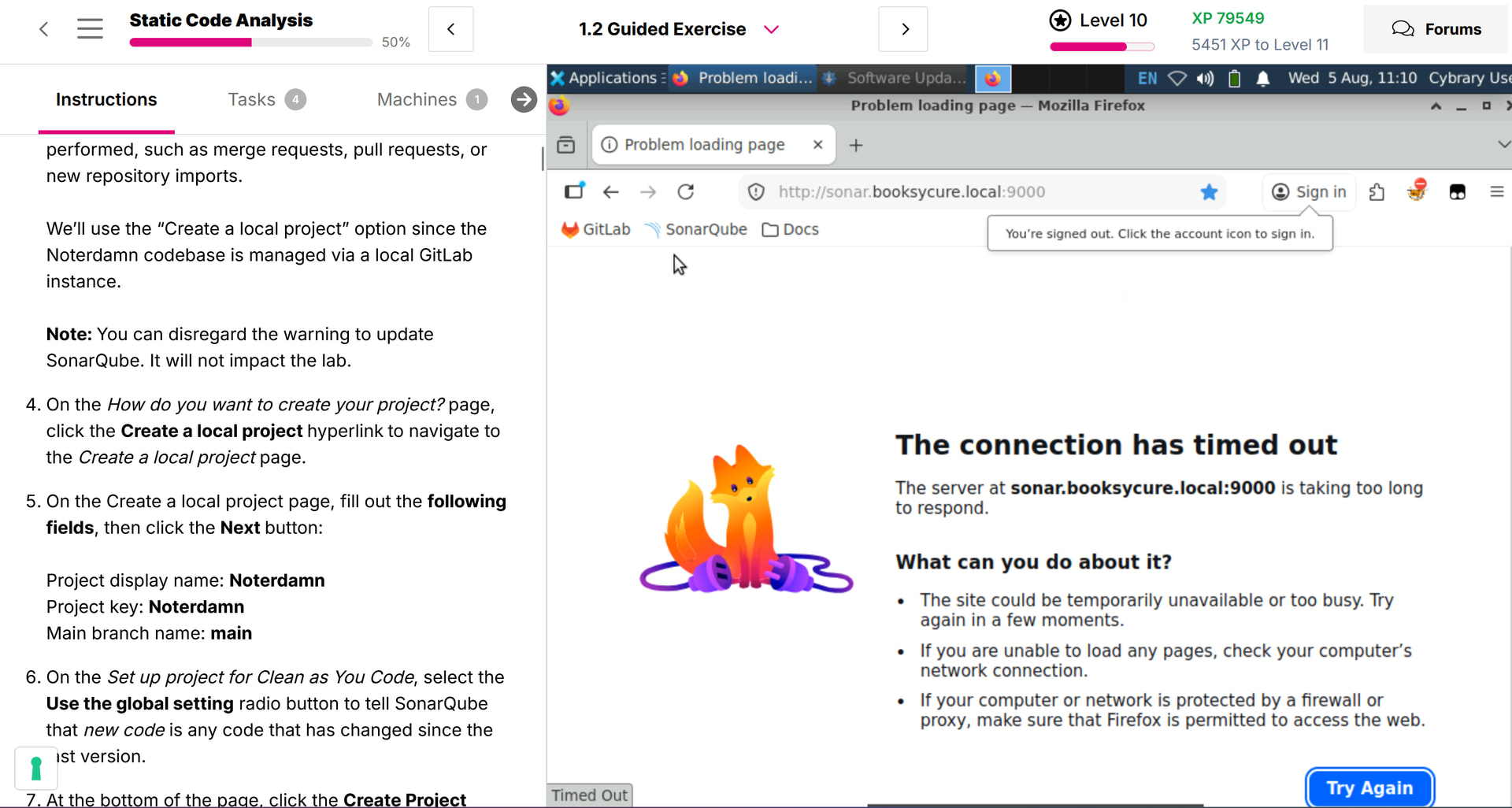Switch to the Machines tab
This screenshot has width=1512, height=808.
point(432,100)
